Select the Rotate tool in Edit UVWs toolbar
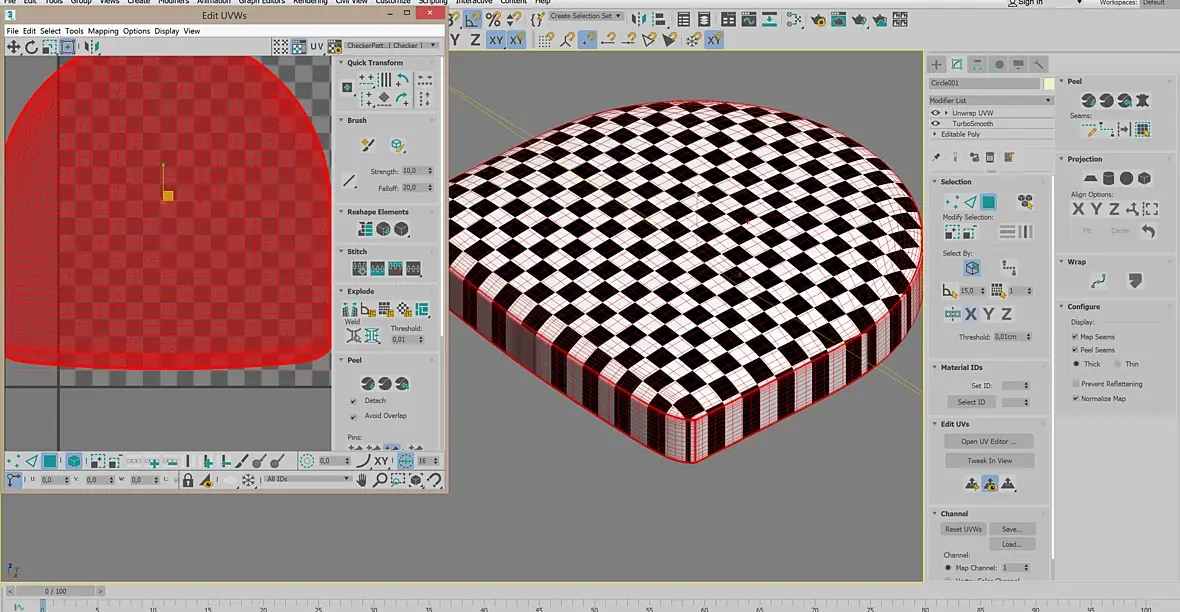Screen dimensions: 1180x612 31,47
